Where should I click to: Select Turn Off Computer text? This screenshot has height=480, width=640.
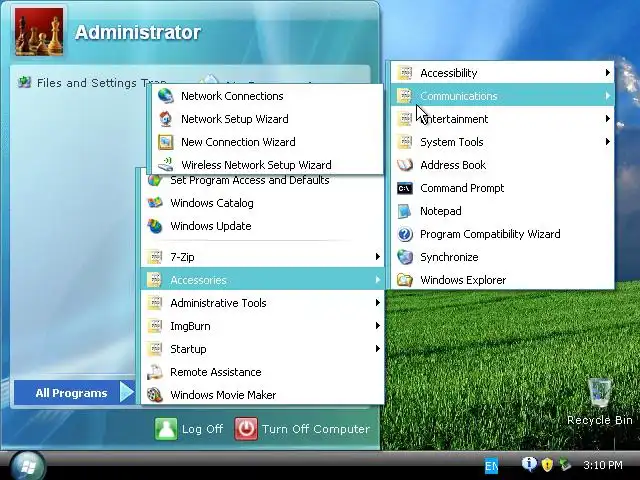[316, 429]
